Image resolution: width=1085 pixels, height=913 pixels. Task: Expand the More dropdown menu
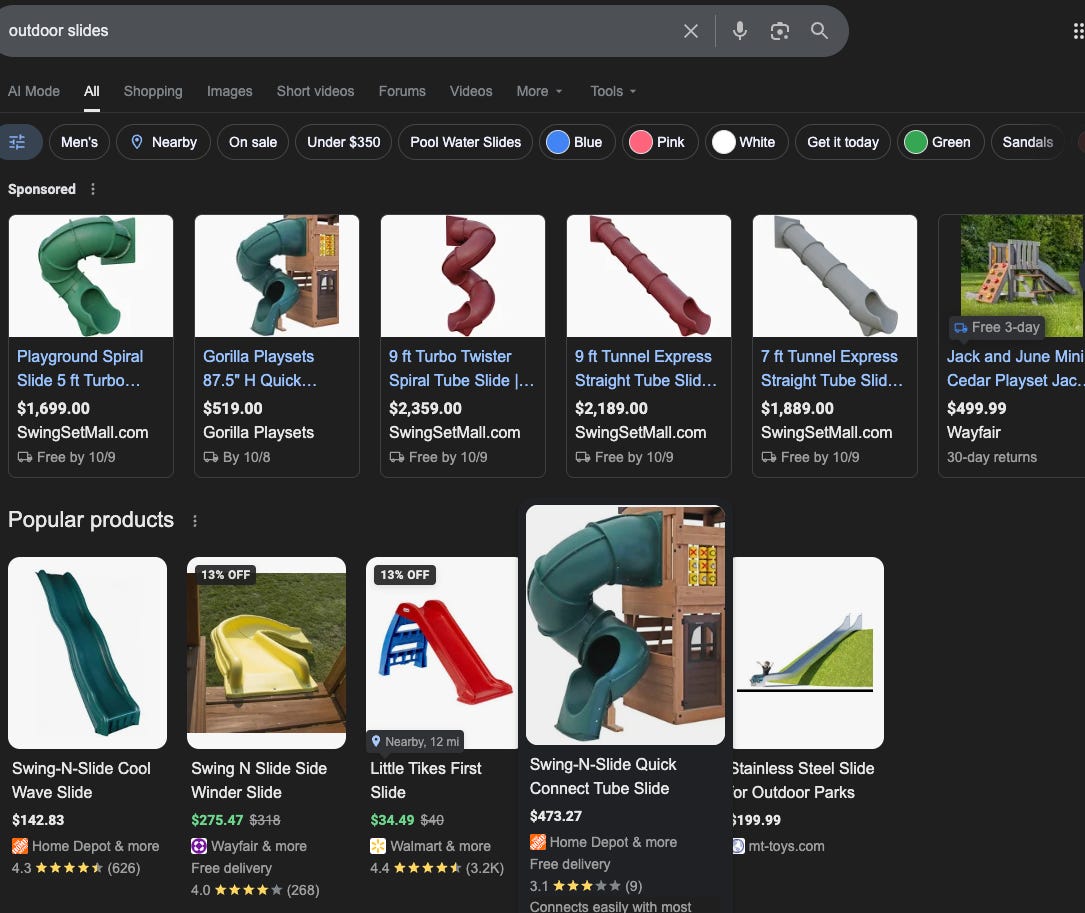coord(540,91)
